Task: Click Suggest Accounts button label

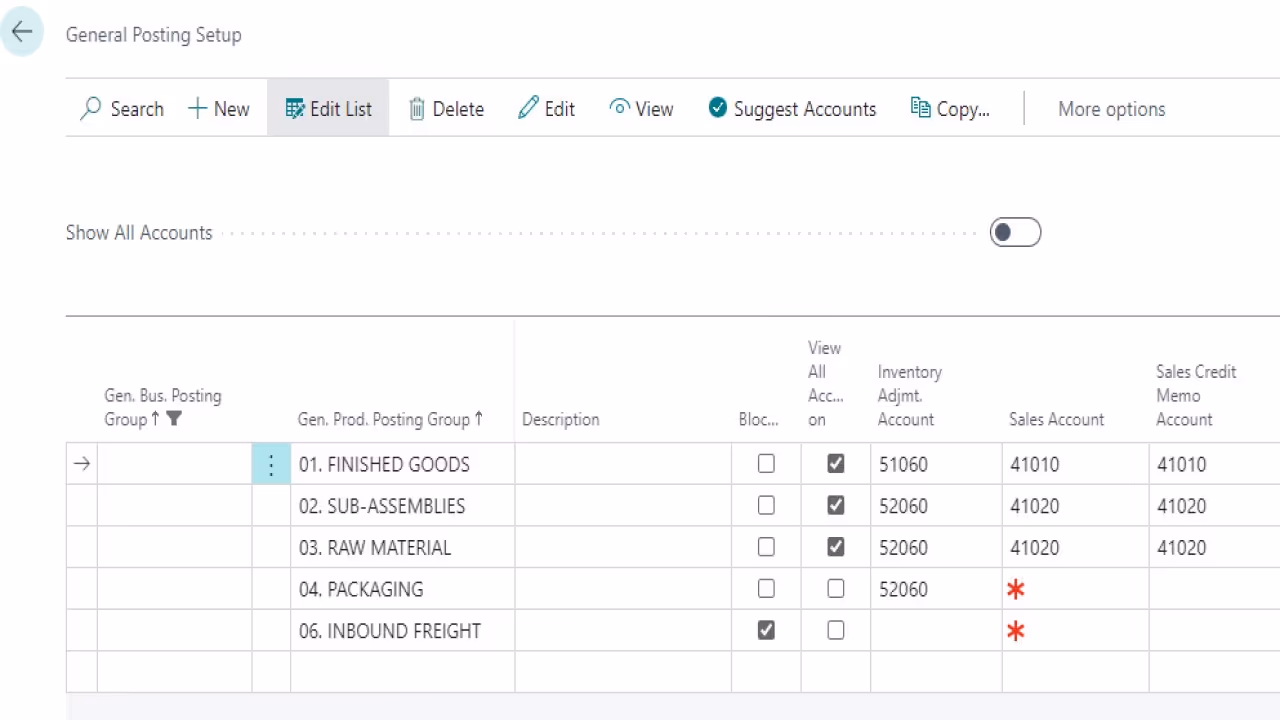Action: tap(805, 109)
